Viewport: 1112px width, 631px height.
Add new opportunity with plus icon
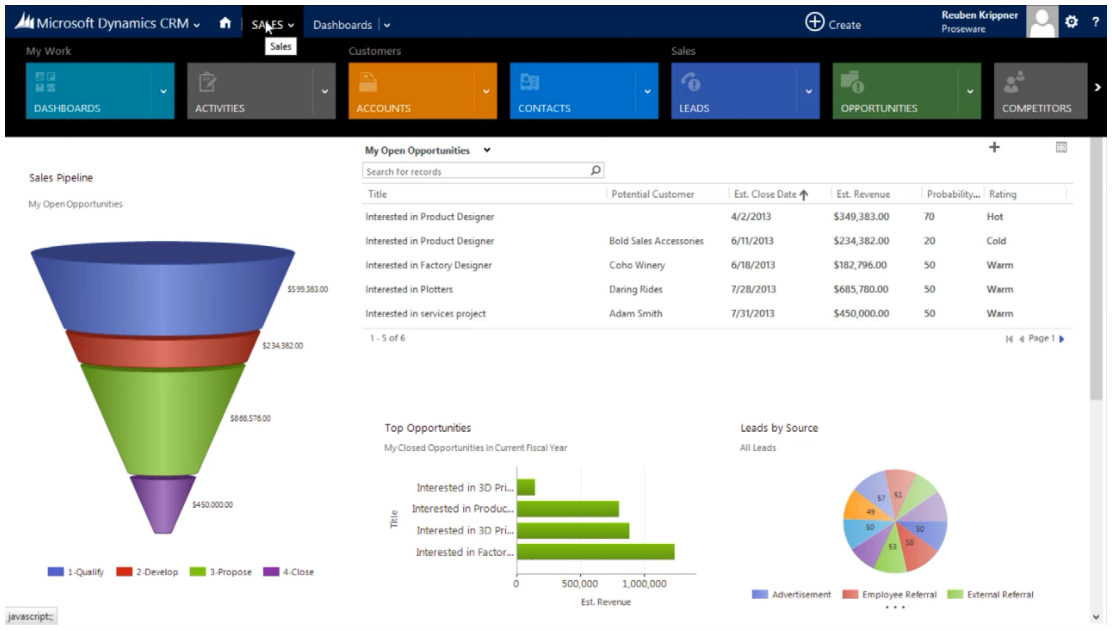coord(994,147)
